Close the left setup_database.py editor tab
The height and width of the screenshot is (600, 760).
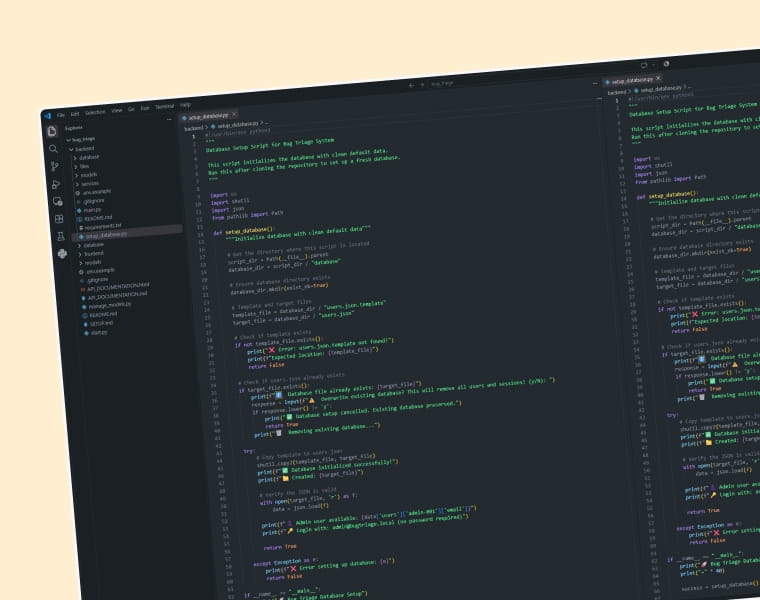pyautogui.click(x=234, y=114)
